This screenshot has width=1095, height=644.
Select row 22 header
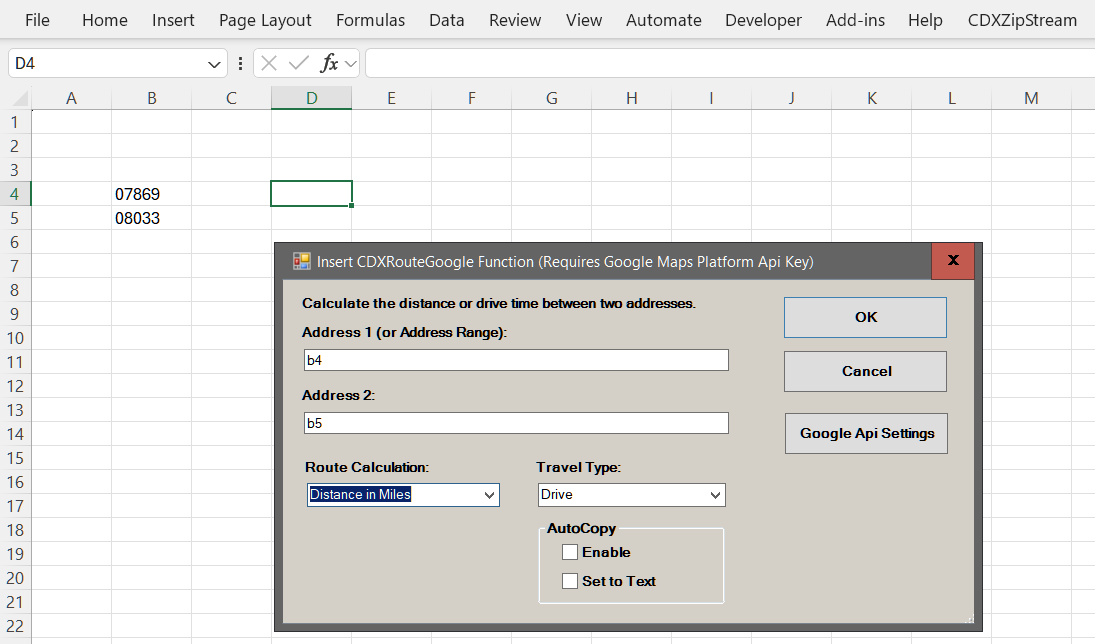pyautogui.click(x=15, y=626)
